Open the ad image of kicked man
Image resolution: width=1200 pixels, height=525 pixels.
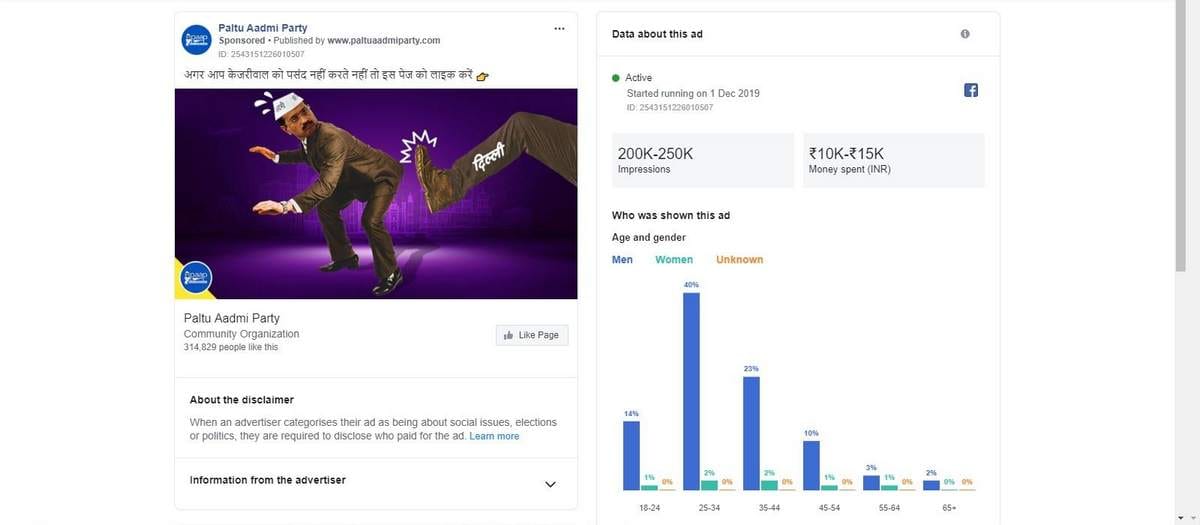376,194
